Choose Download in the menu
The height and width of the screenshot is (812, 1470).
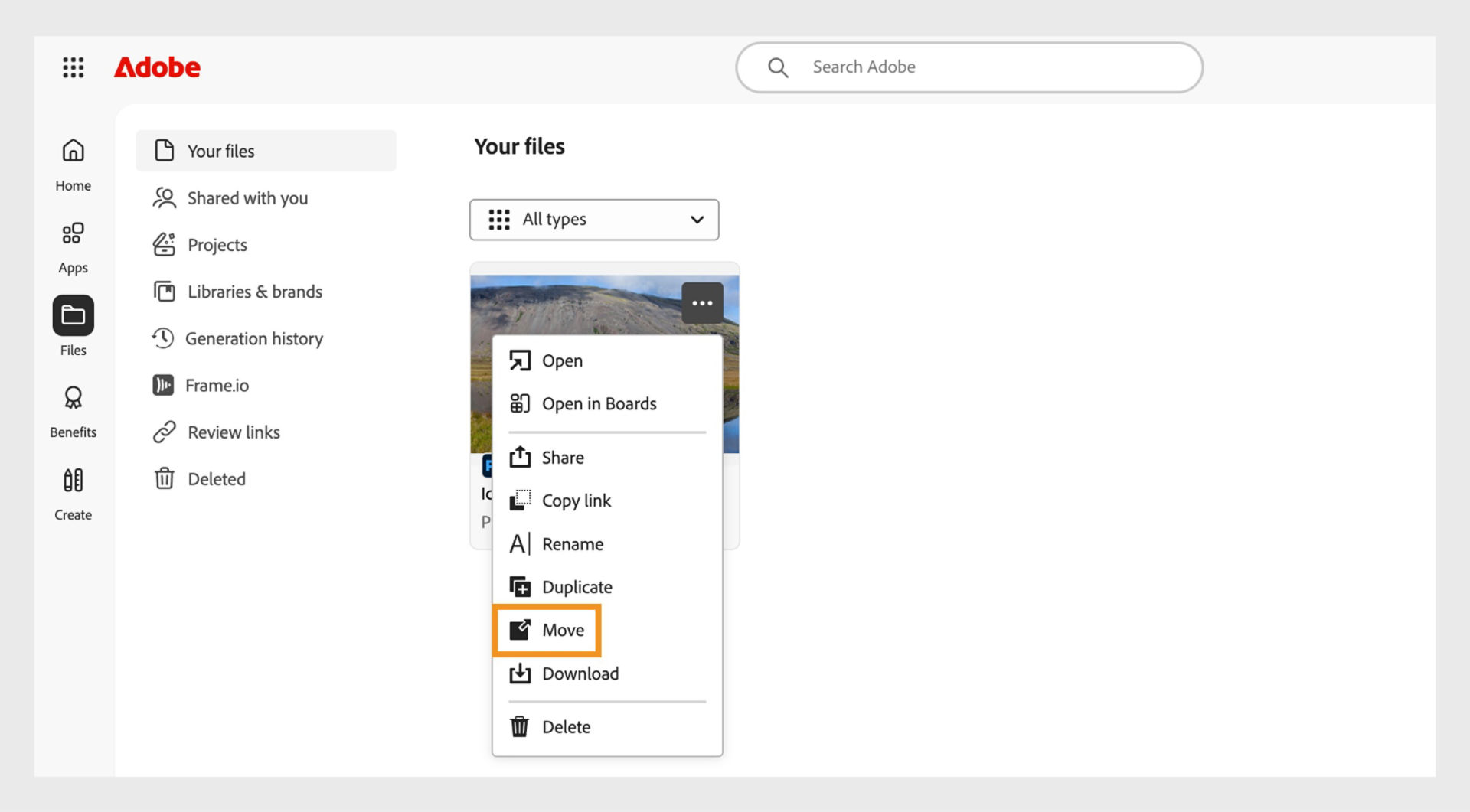coord(607,673)
